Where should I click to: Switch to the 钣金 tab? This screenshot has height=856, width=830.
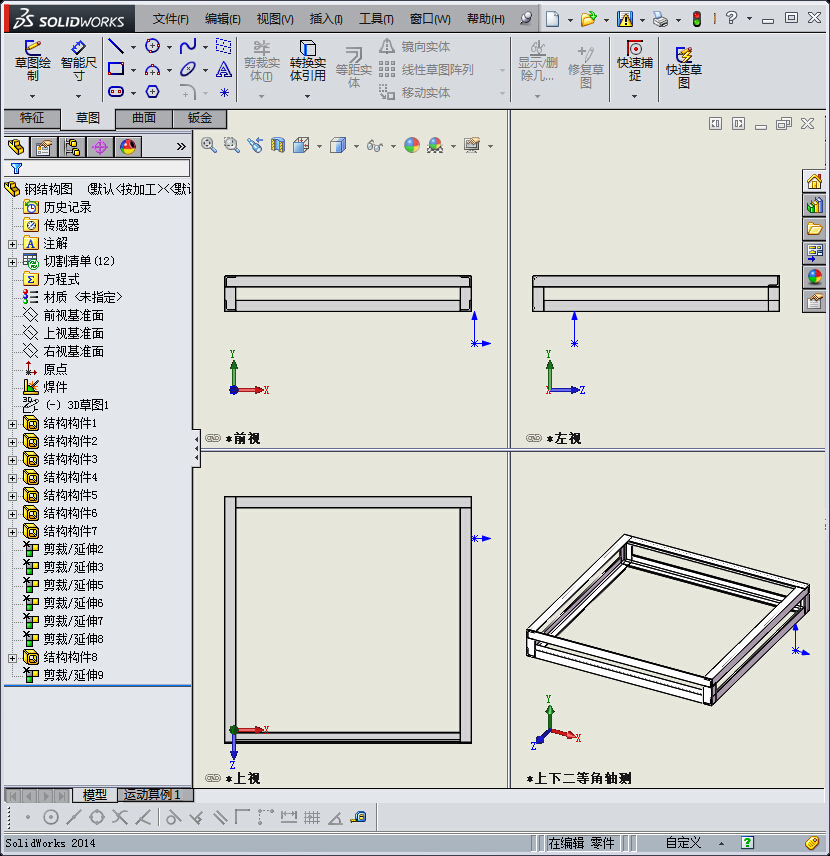click(200, 118)
